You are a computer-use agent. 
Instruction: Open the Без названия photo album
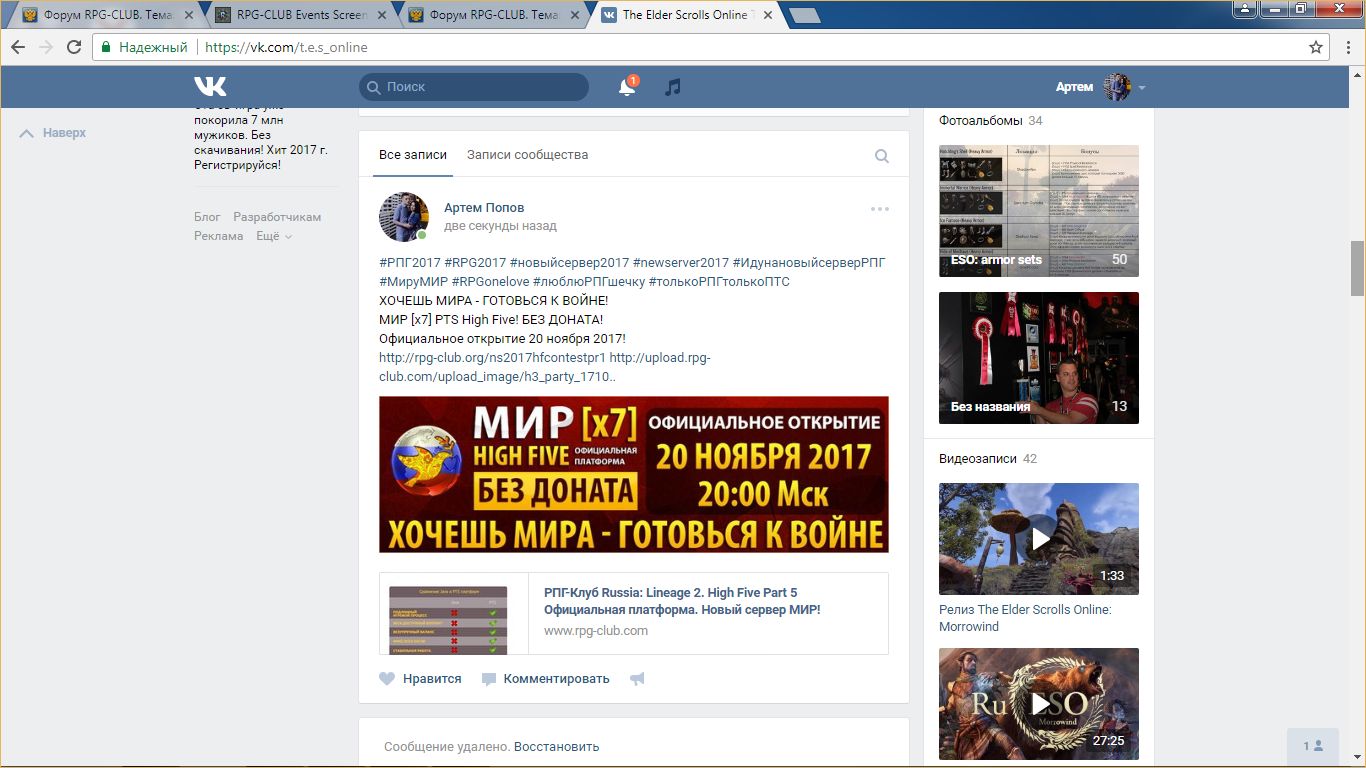[x=1039, y=358]
